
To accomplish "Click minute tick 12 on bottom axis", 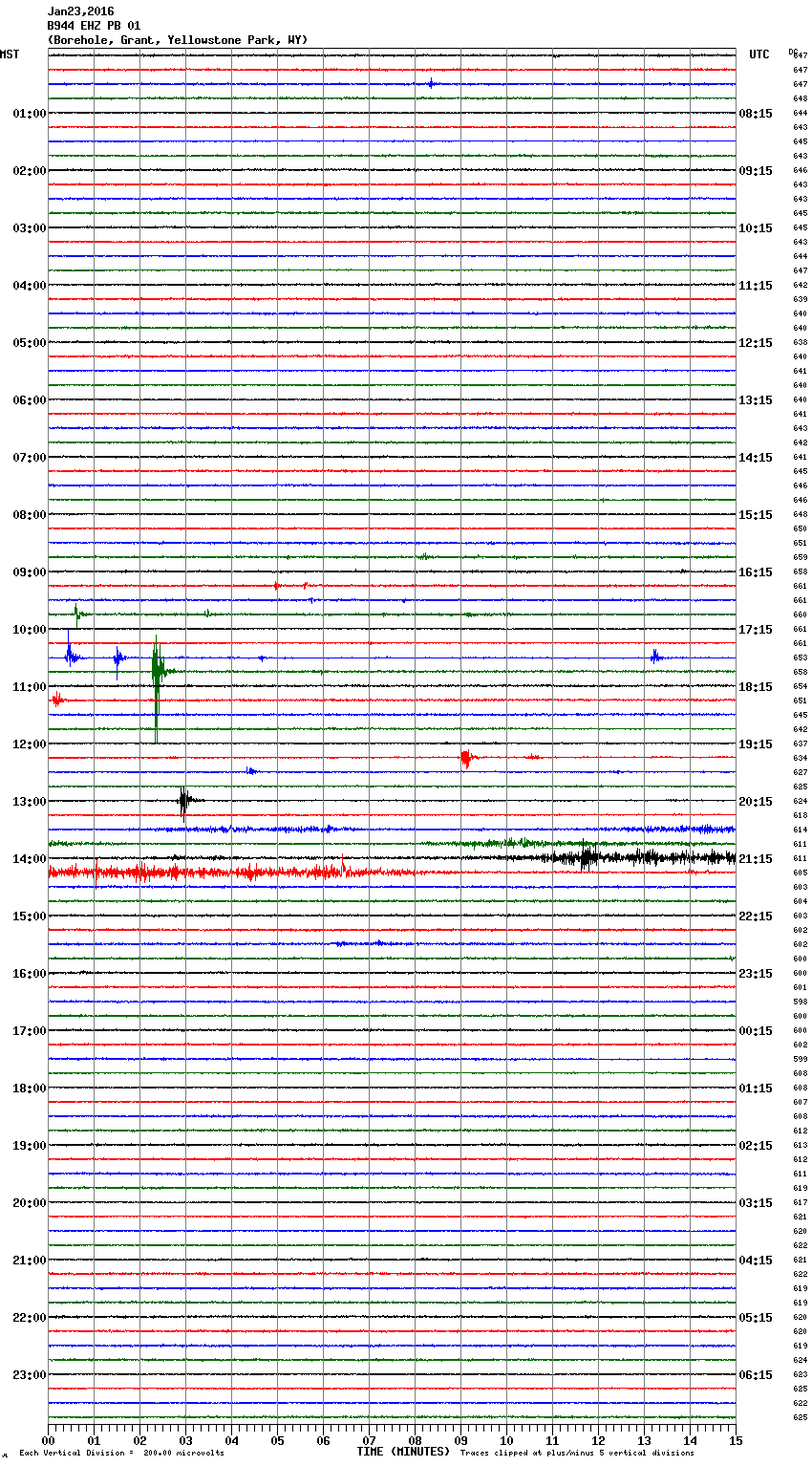I will point(598,1440).
